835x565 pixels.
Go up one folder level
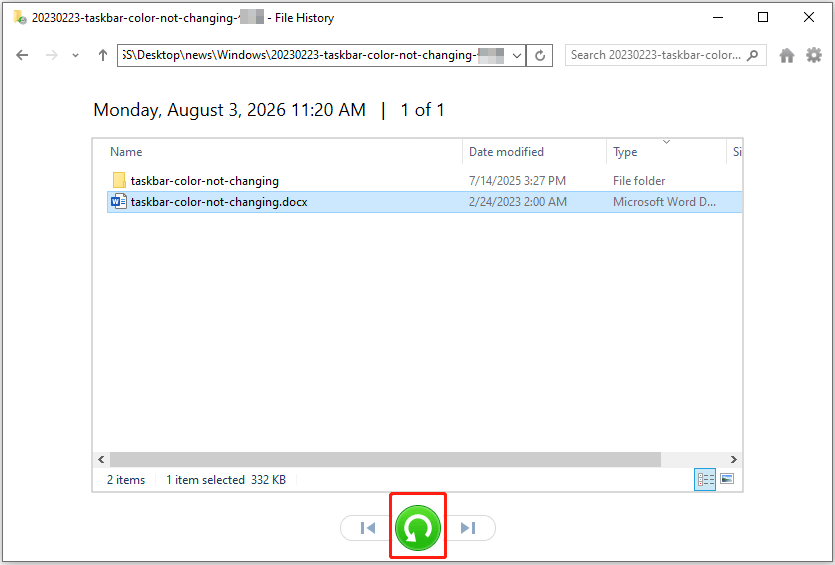pos(103,55)
